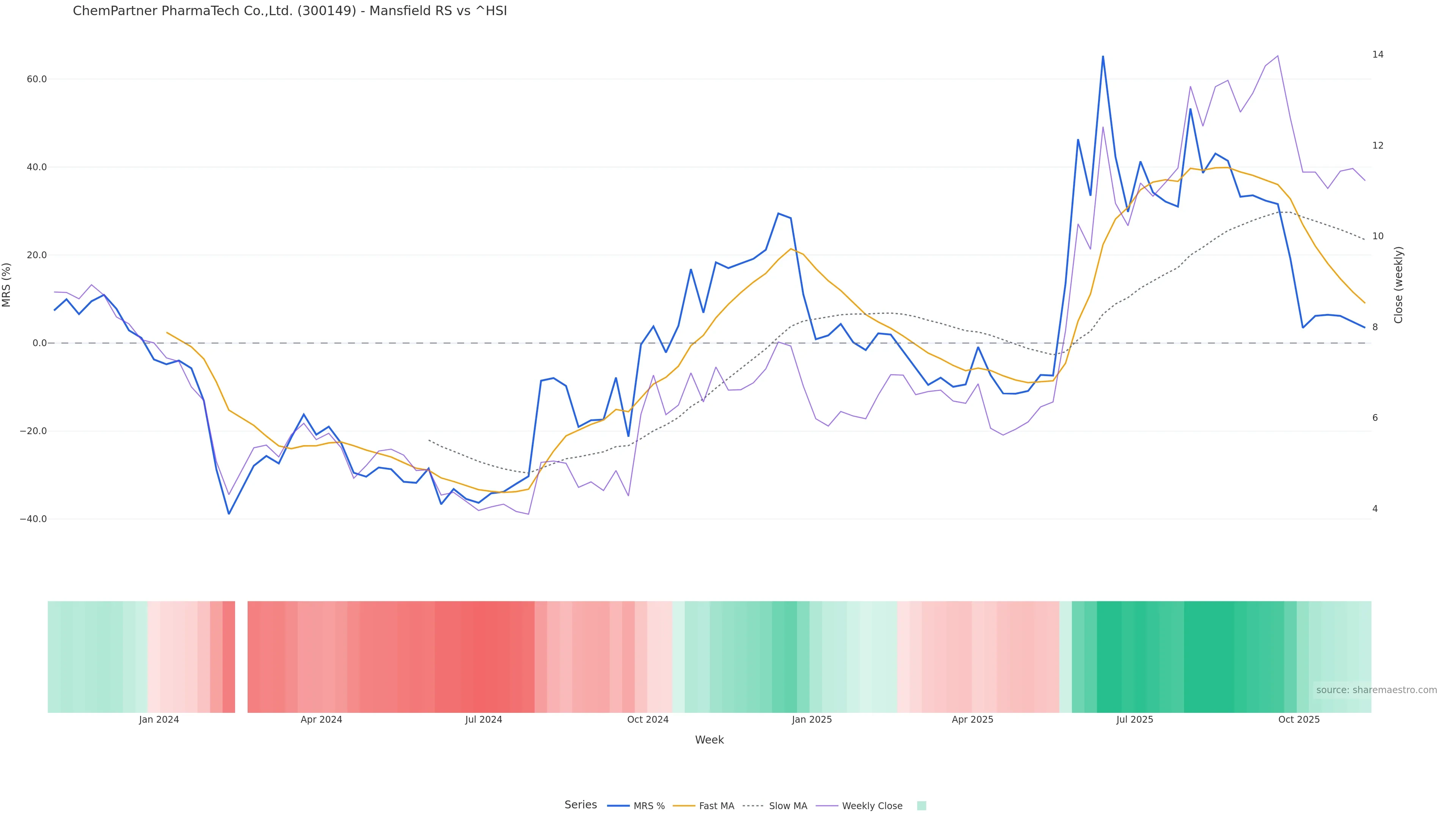Click the chart title ChemPartner PharmaTech
Screen dimensions: 1456x819
click(x=289, y=11)
